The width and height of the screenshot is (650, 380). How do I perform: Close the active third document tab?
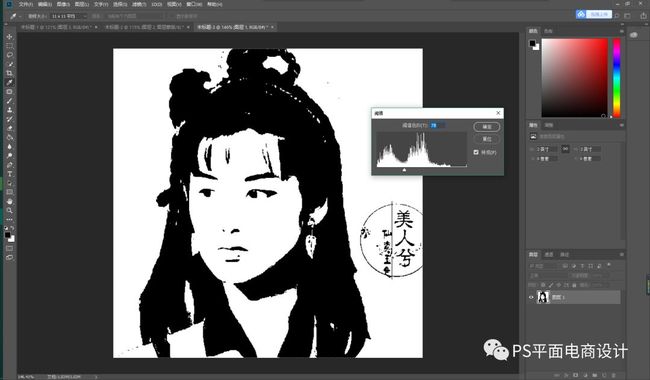point(272,27)
